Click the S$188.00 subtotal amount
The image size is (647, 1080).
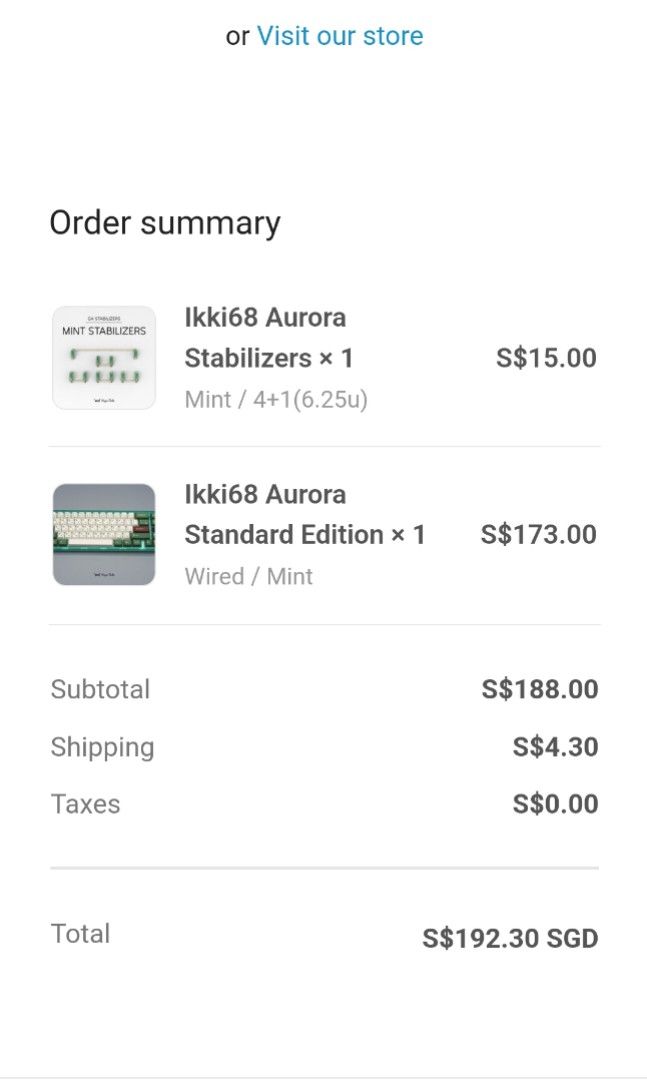540,689
